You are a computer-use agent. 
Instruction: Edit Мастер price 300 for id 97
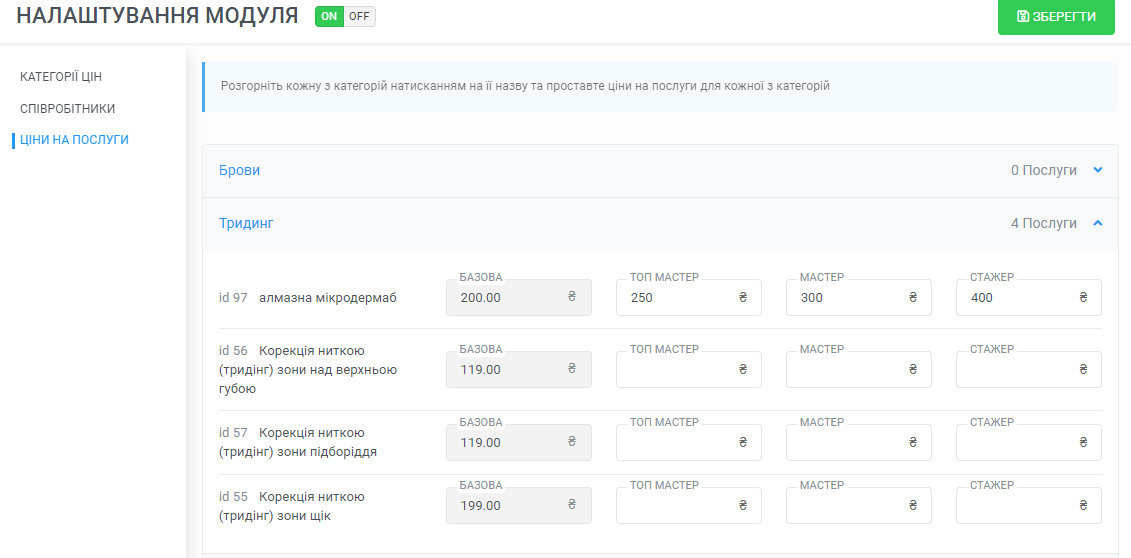click(x=859, y=297)
